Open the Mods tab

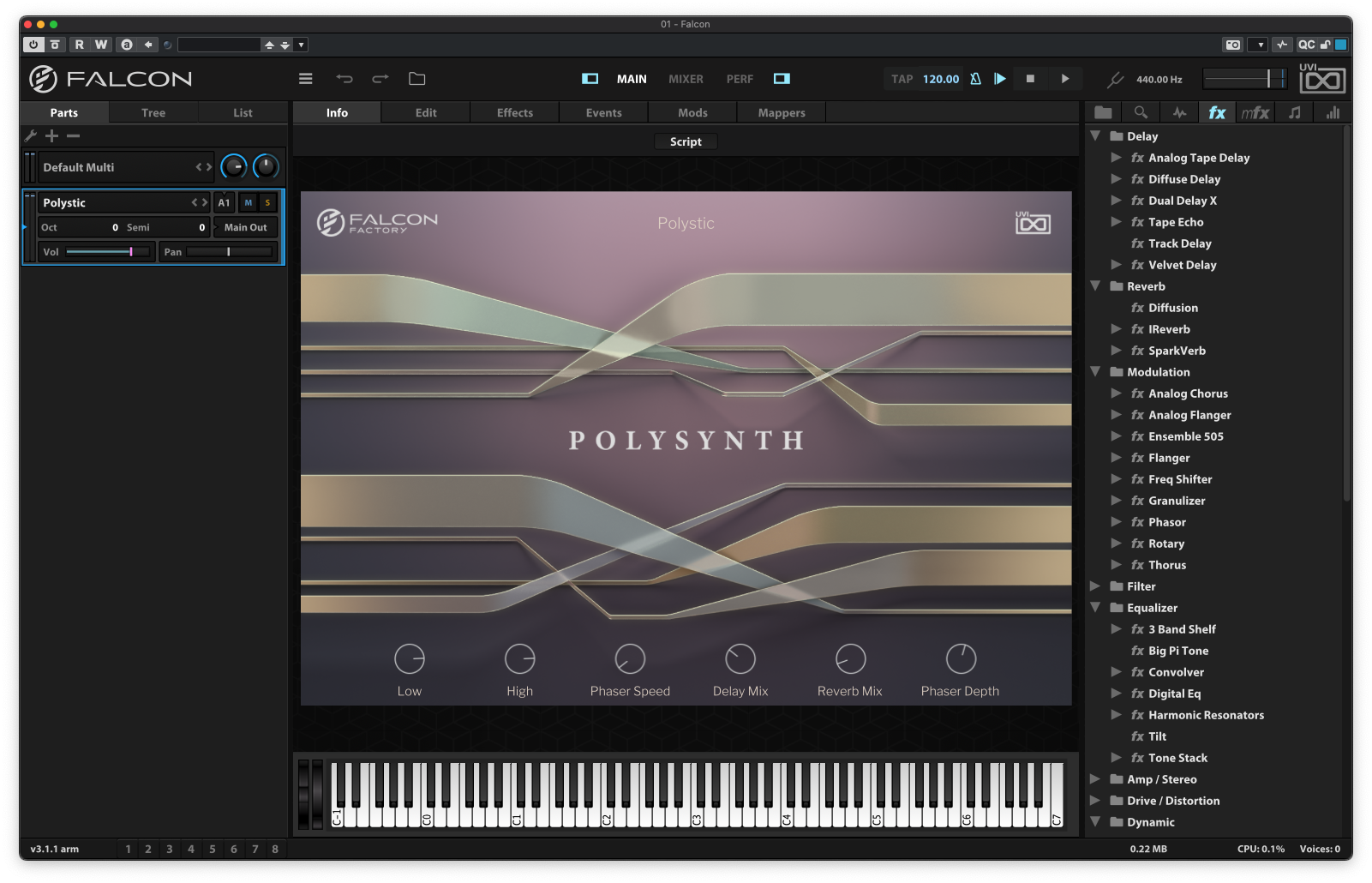pos(692,112)
